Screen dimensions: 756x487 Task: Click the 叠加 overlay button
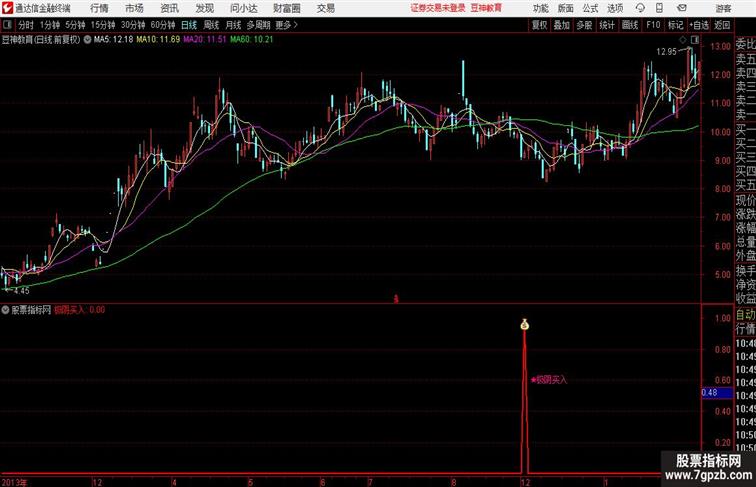(x=562, y=25)
